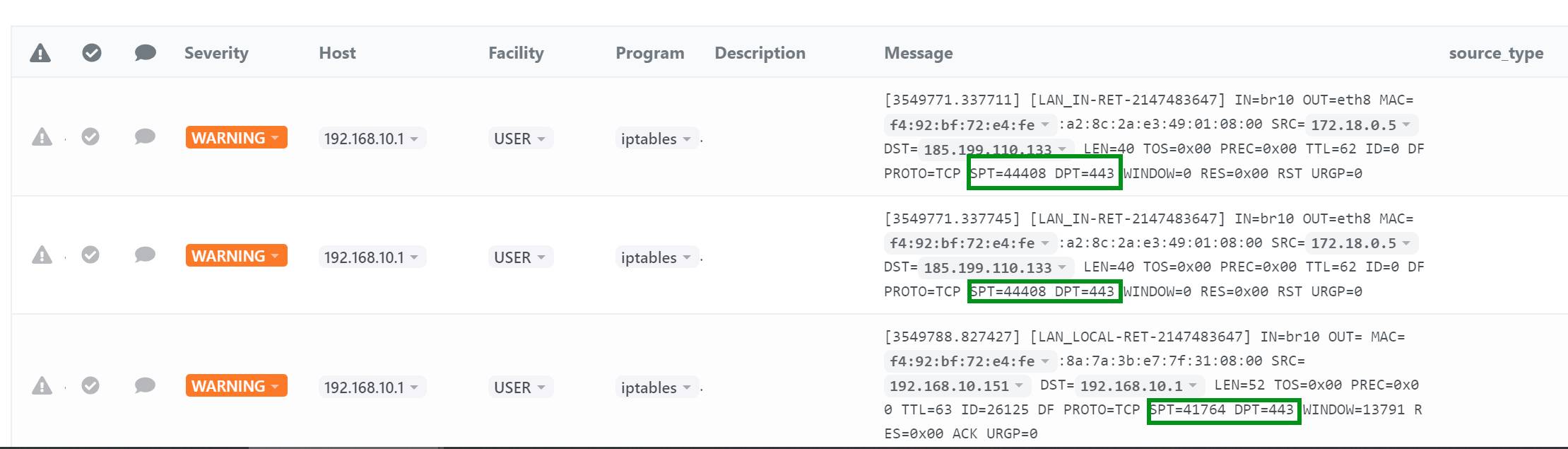Click comment bubble icon on third row
The height and width of the screenshot is (449, 1568).
tap(145, 385)
